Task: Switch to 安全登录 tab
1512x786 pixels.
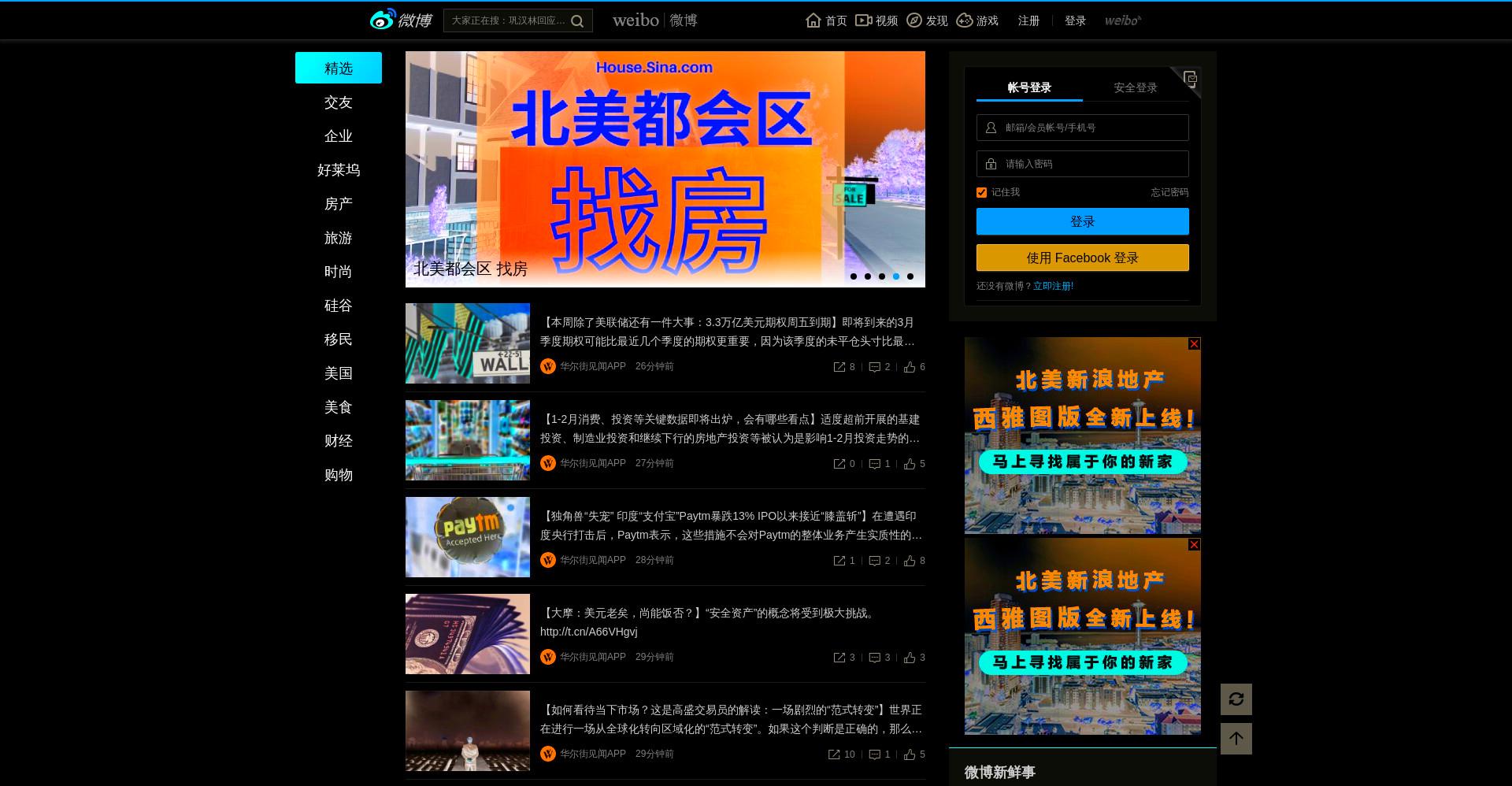Action: click(1136, 87)
